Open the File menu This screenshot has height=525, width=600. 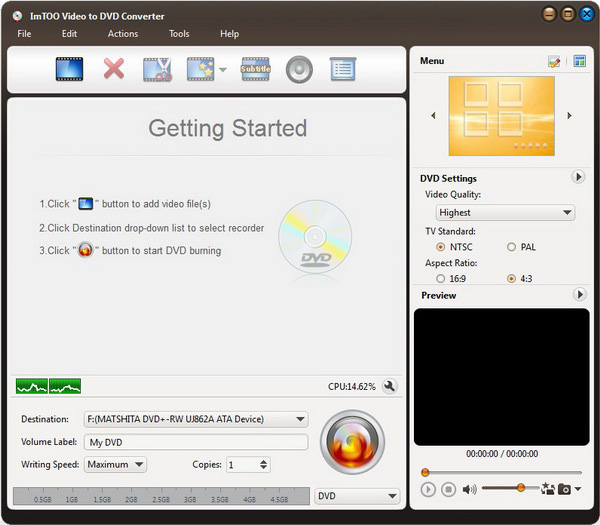[x=24, y=34]
